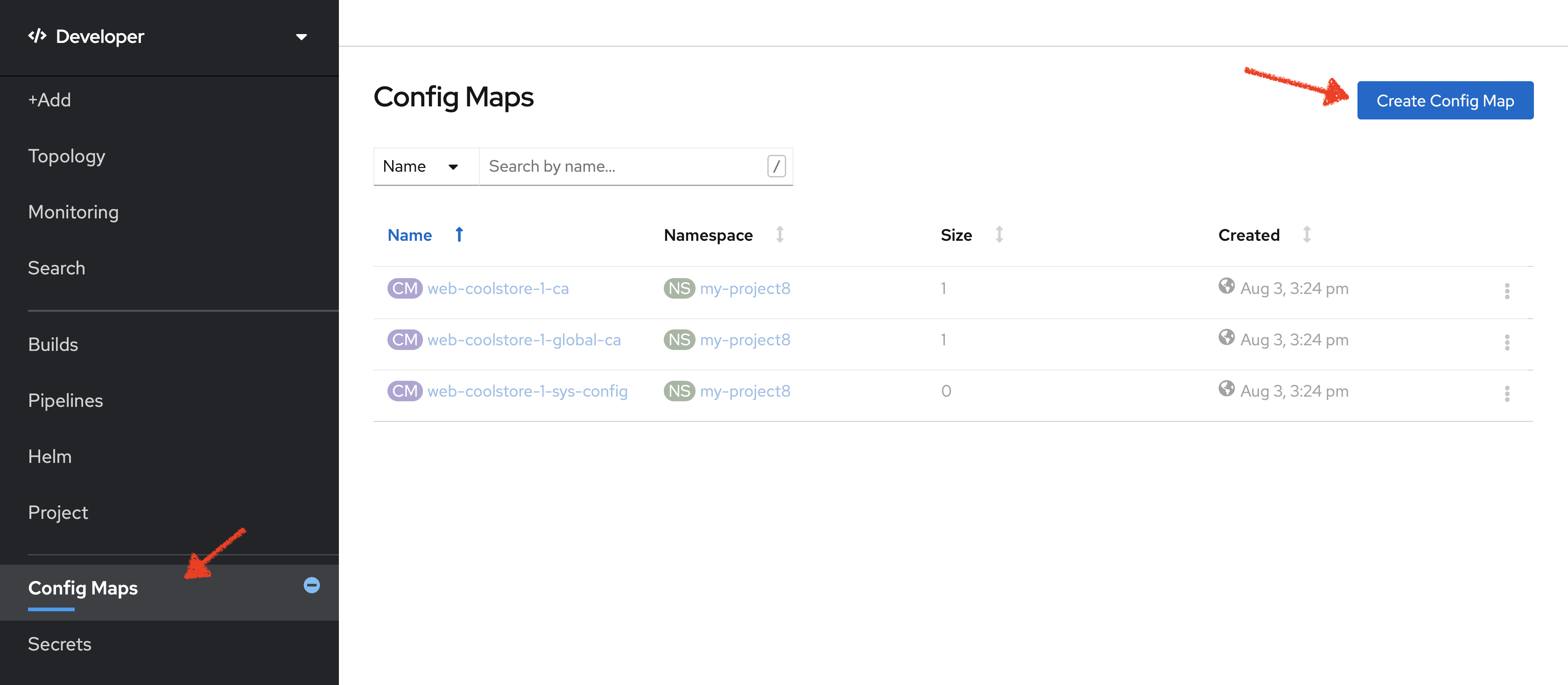Viewport: 1568px width, 685px height.
Task: Click the slash shortcut icon in search bar
Action: [777, 166]
